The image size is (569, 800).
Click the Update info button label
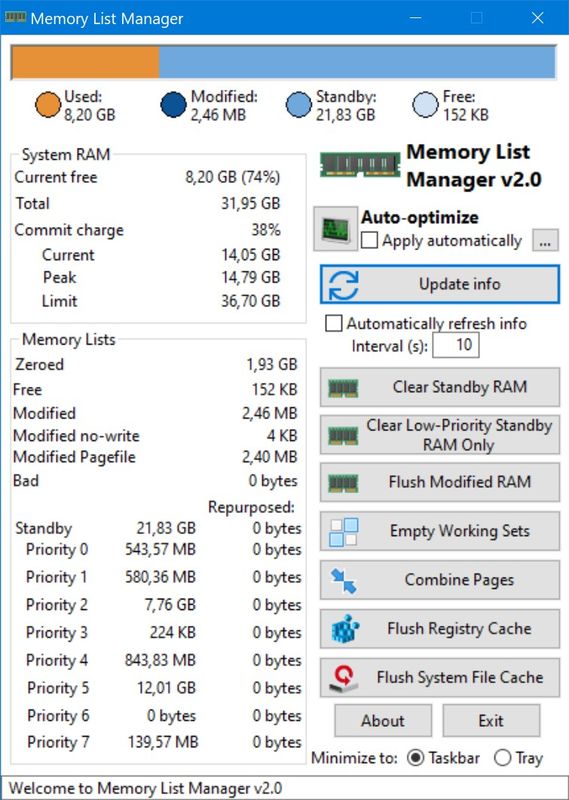tap(459, 284)
